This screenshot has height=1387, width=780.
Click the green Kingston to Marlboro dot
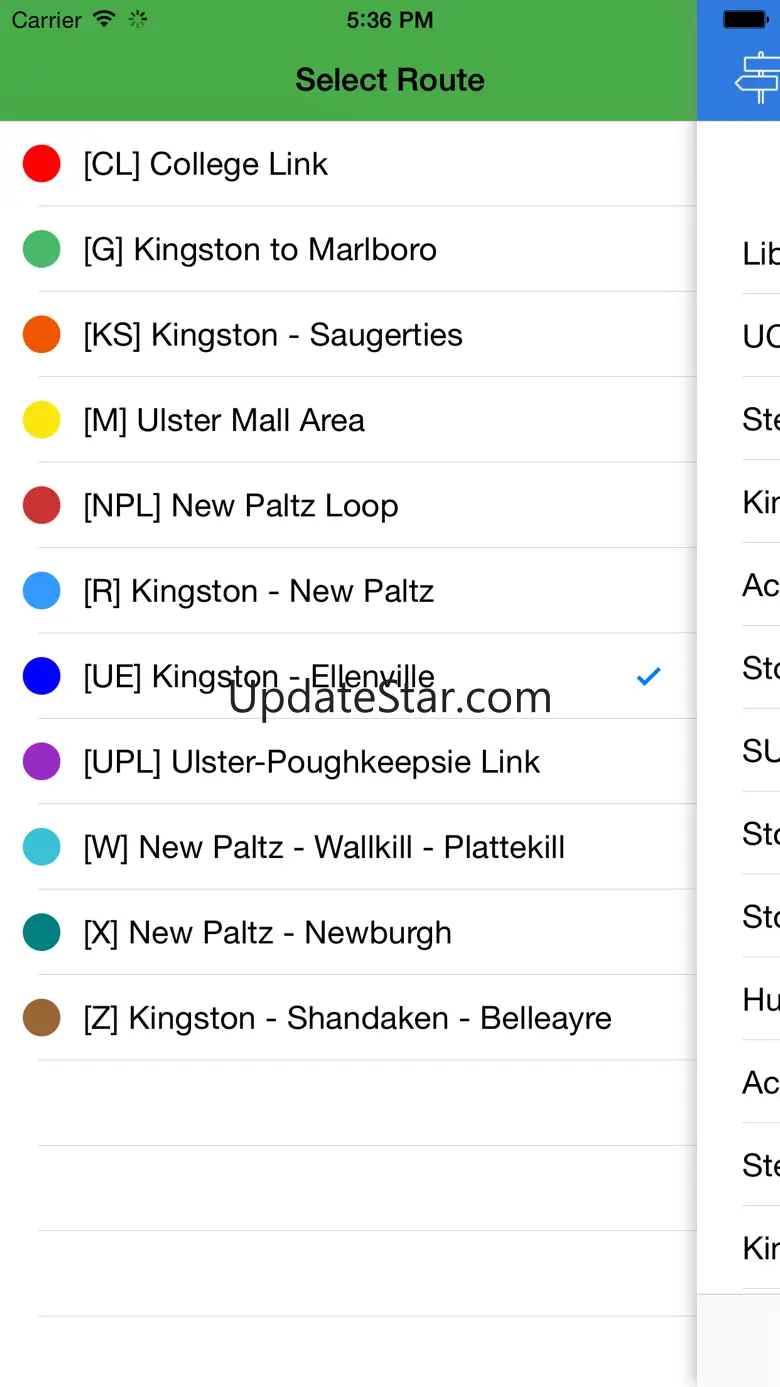click(x=42, y=249)
